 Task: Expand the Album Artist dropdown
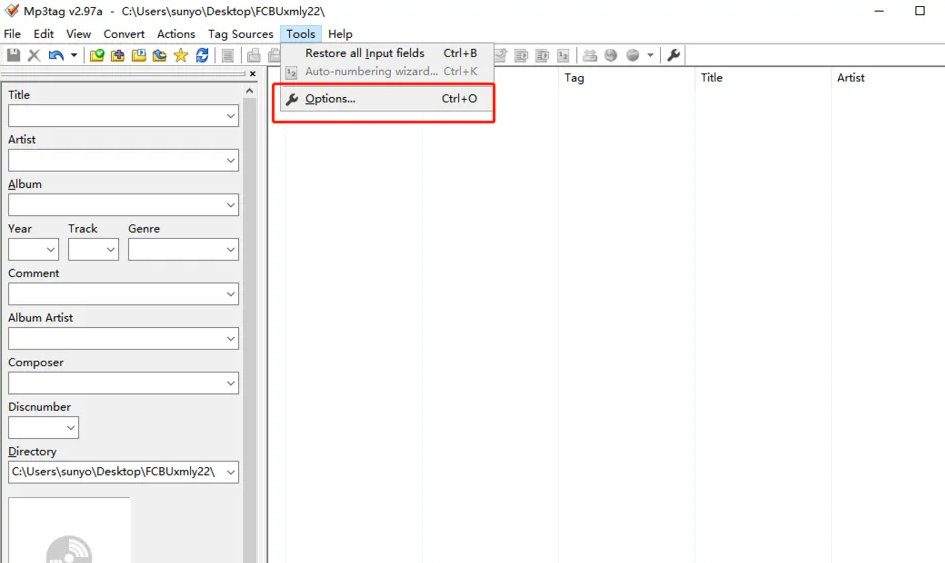pos(231,339)
